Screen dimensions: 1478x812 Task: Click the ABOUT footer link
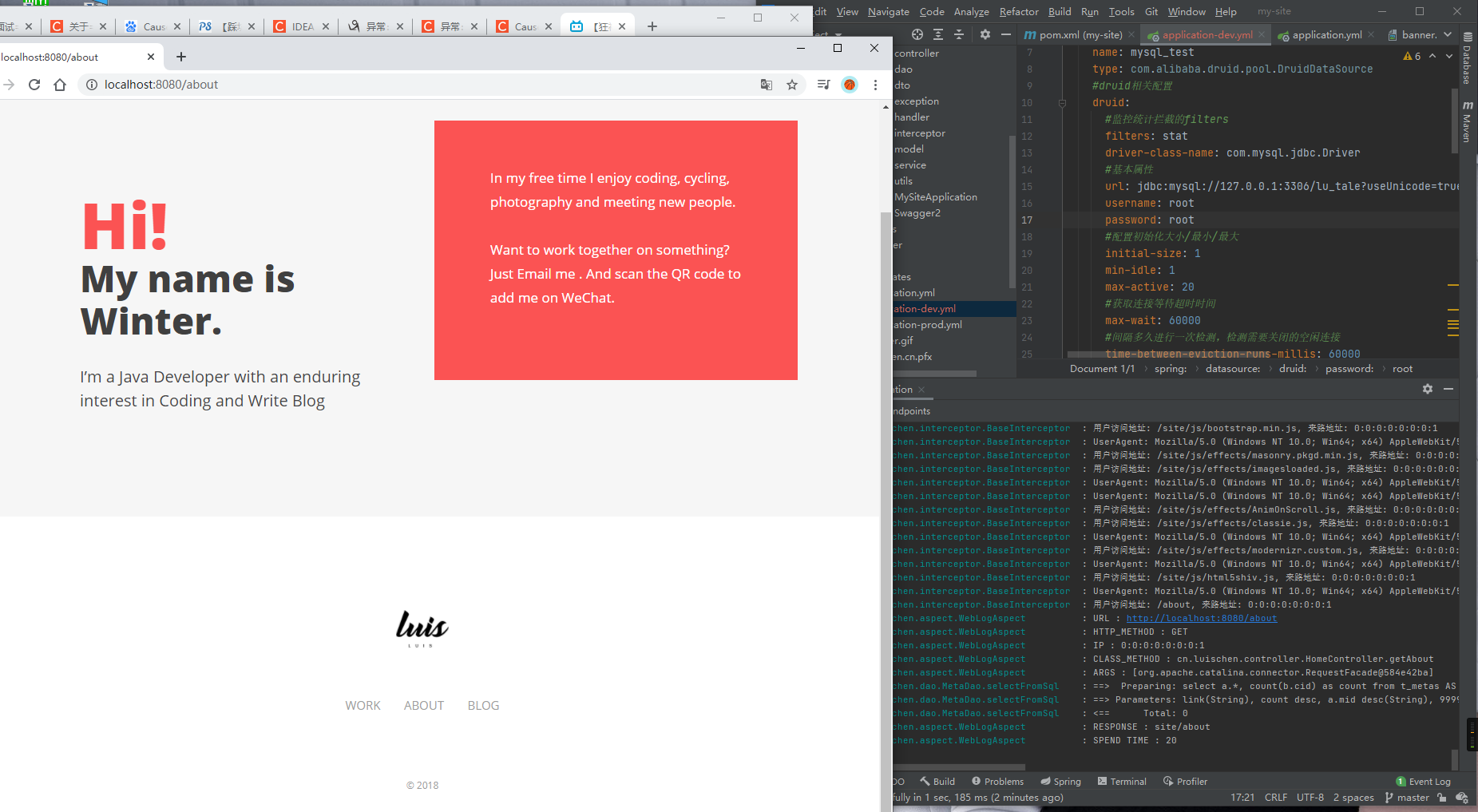pos(424,706)
